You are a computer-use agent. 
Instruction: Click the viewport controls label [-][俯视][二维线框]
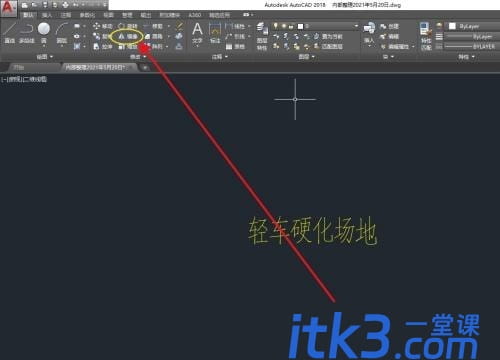(x=24, y=79)
